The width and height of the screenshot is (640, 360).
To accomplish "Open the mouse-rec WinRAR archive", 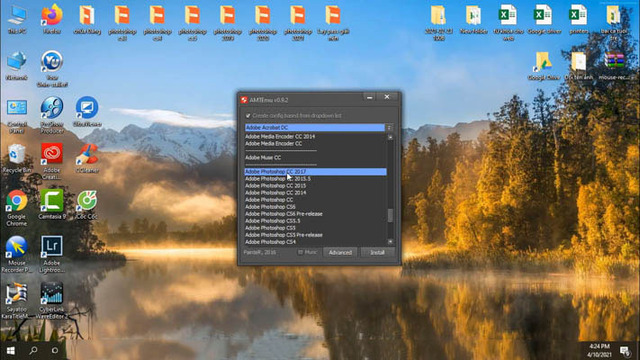I will point(613,66).
